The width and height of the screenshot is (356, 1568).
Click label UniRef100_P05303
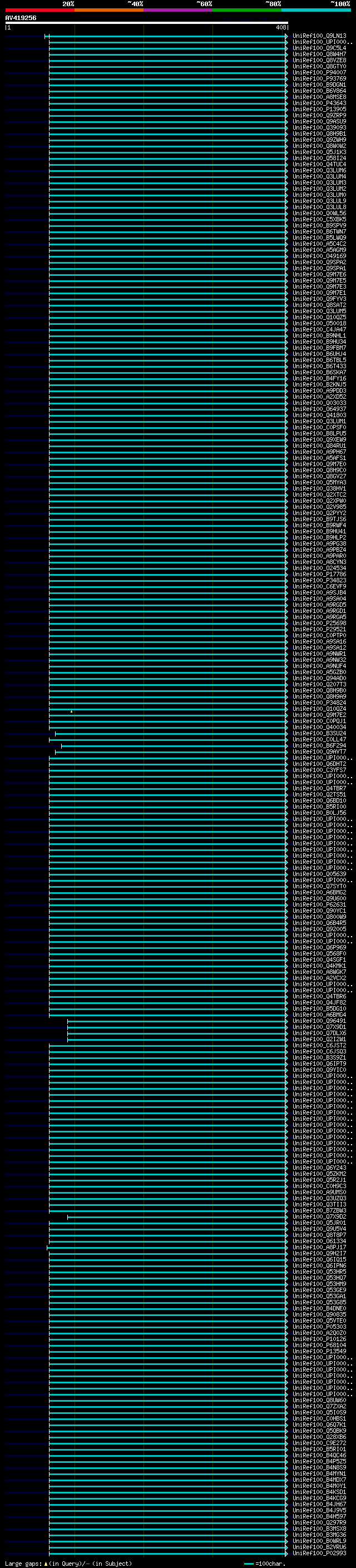(x=319, y=1327)
